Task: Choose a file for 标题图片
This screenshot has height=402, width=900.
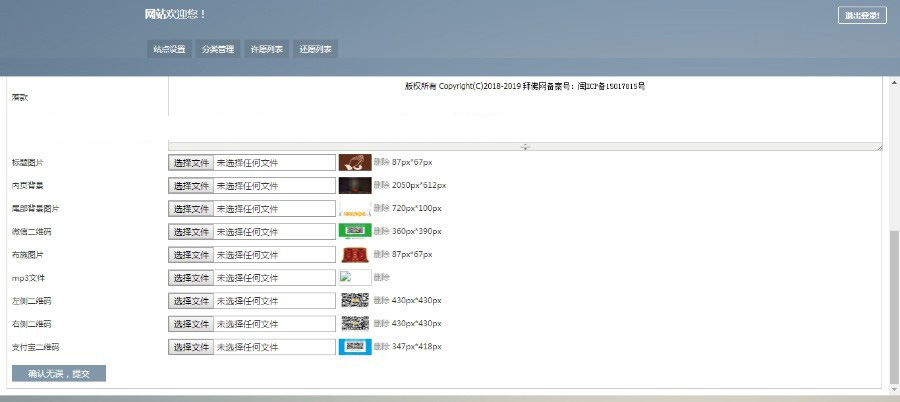Action: (x=191, y=162)
